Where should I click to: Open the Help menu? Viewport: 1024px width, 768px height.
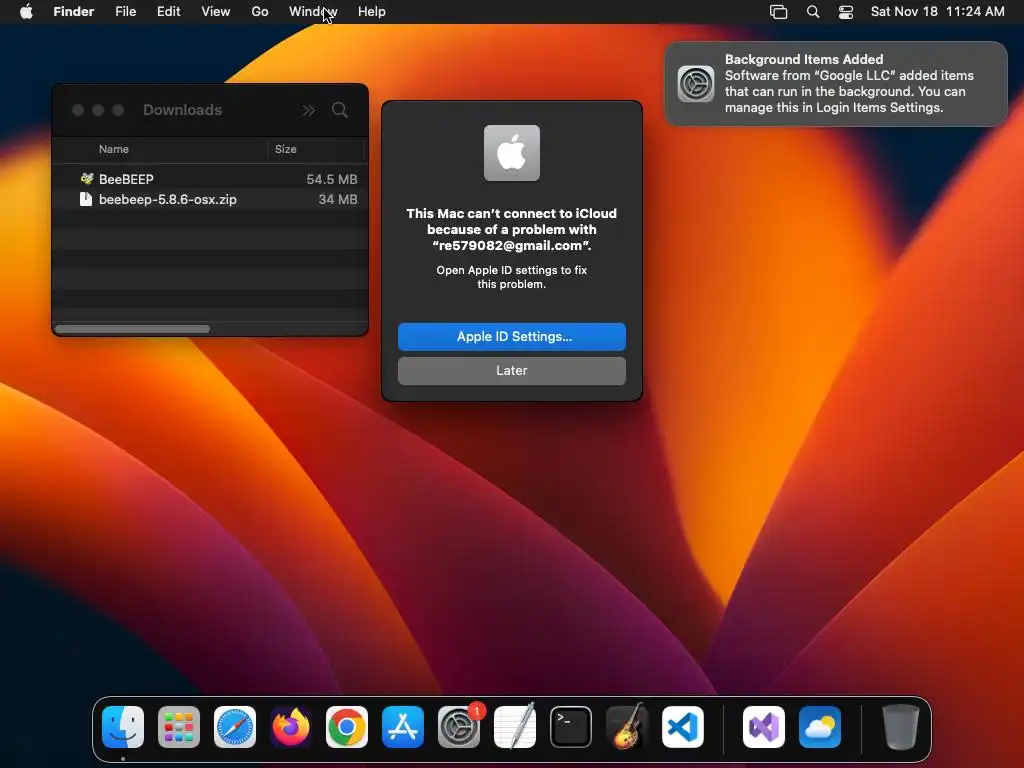(x=372, y=12)
